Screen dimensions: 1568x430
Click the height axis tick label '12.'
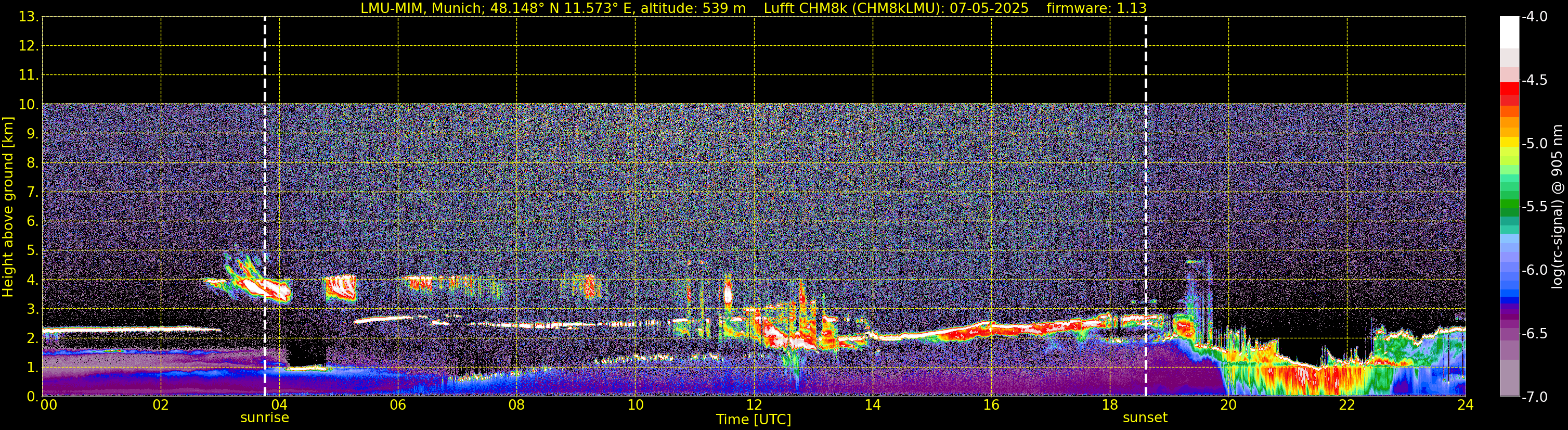click(x=29, y=46)
